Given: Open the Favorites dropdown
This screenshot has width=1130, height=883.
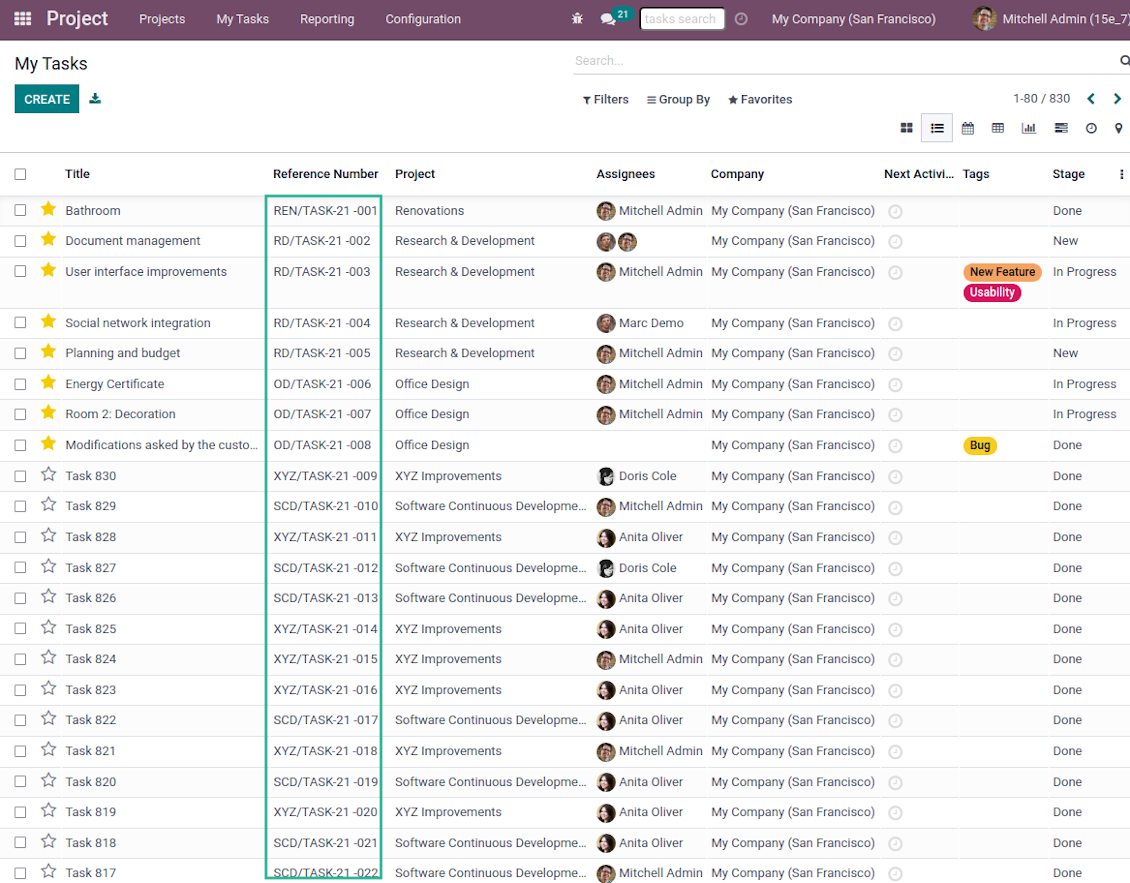Looking at the screenshot, I should (x=760, y=100).
